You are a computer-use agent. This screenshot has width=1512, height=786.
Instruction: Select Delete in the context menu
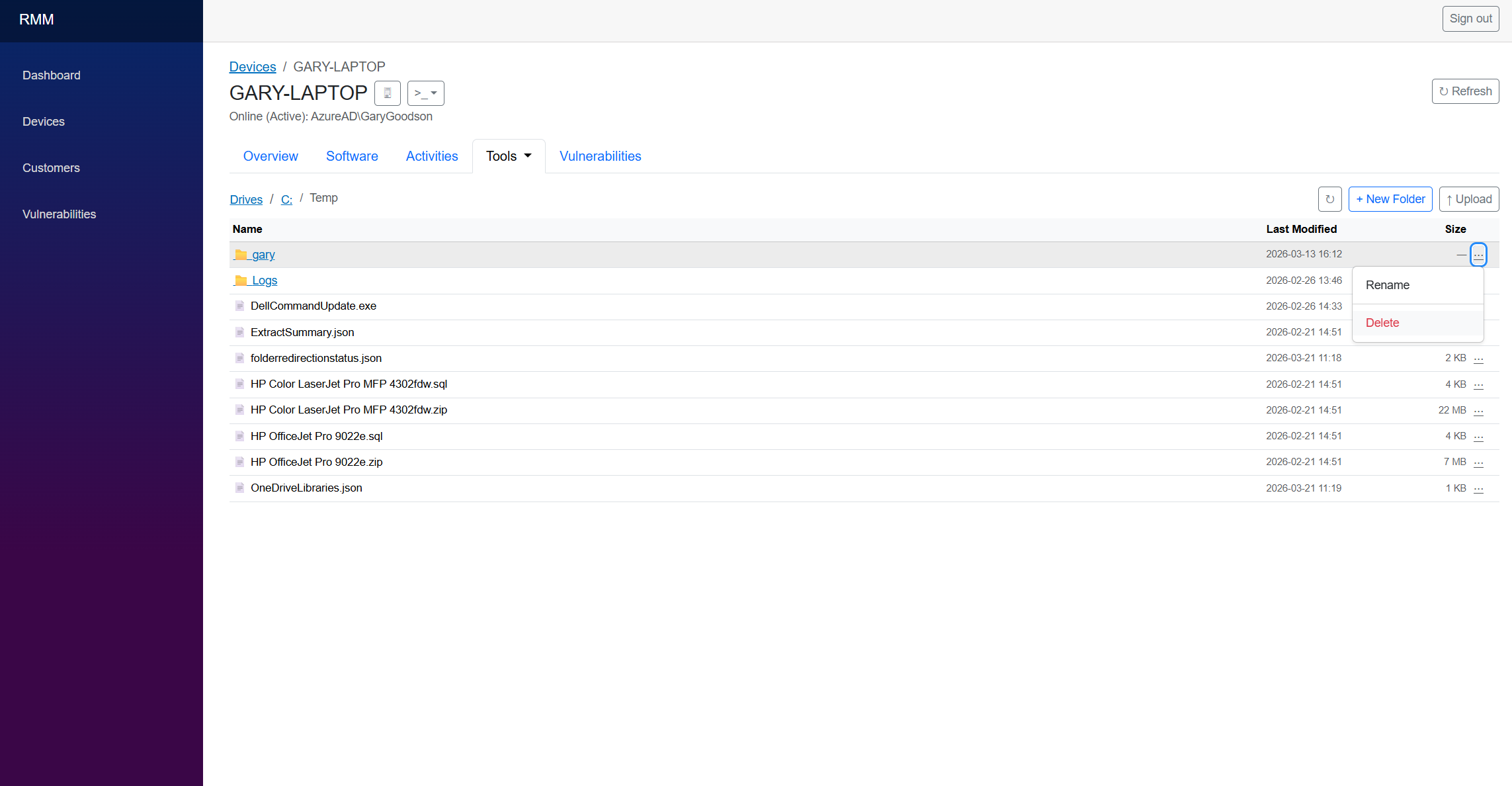pyautogui.click(x=1382, y=323)
